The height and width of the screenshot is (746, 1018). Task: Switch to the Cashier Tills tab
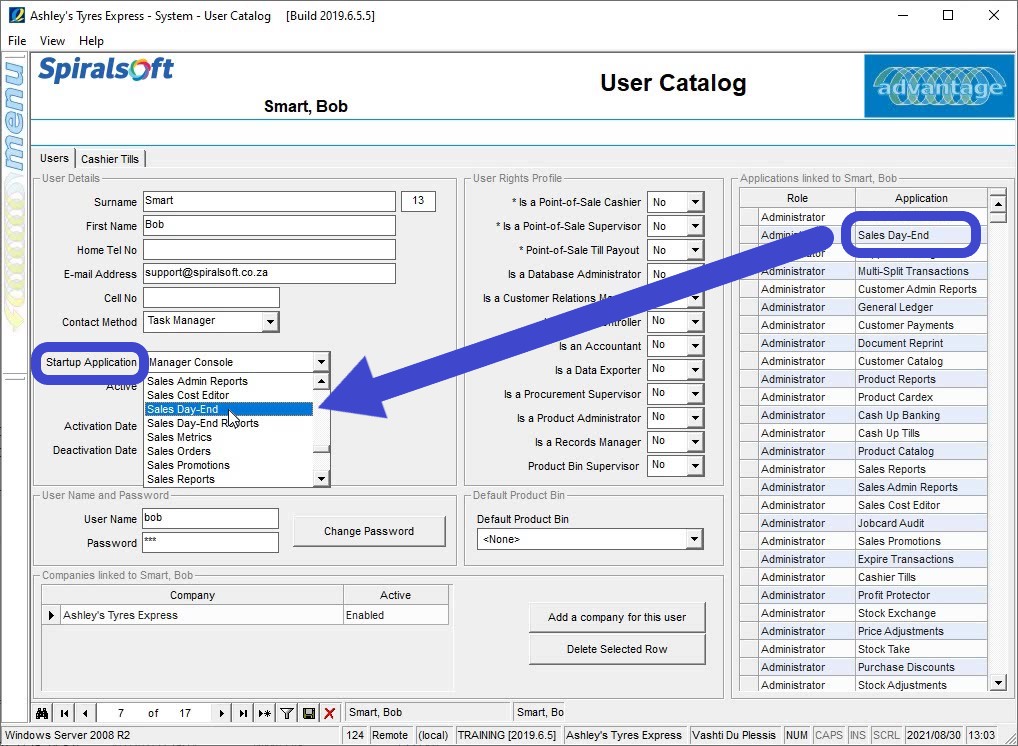tap(110, 159)
